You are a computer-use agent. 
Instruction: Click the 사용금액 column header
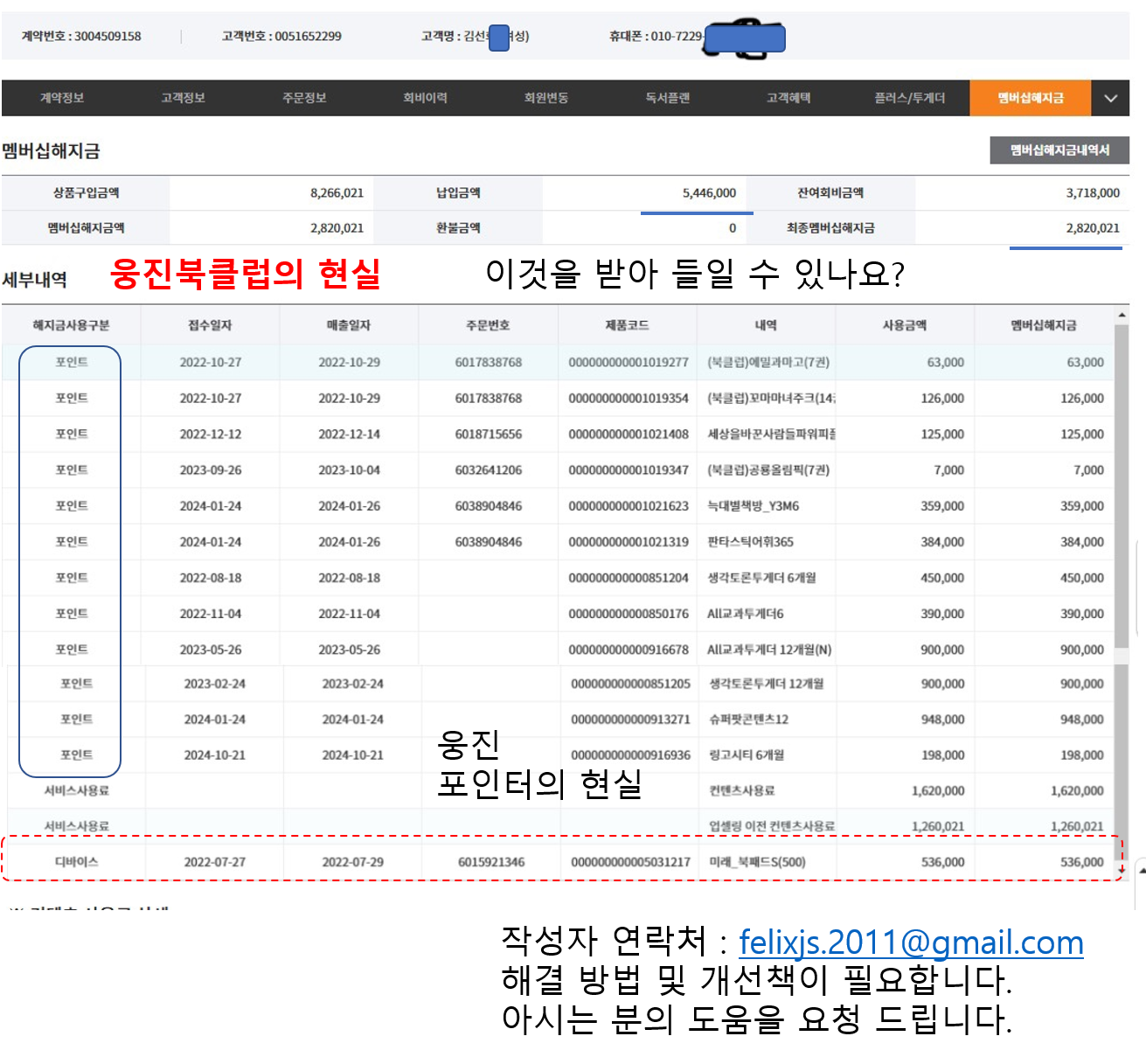pos(905,325)
